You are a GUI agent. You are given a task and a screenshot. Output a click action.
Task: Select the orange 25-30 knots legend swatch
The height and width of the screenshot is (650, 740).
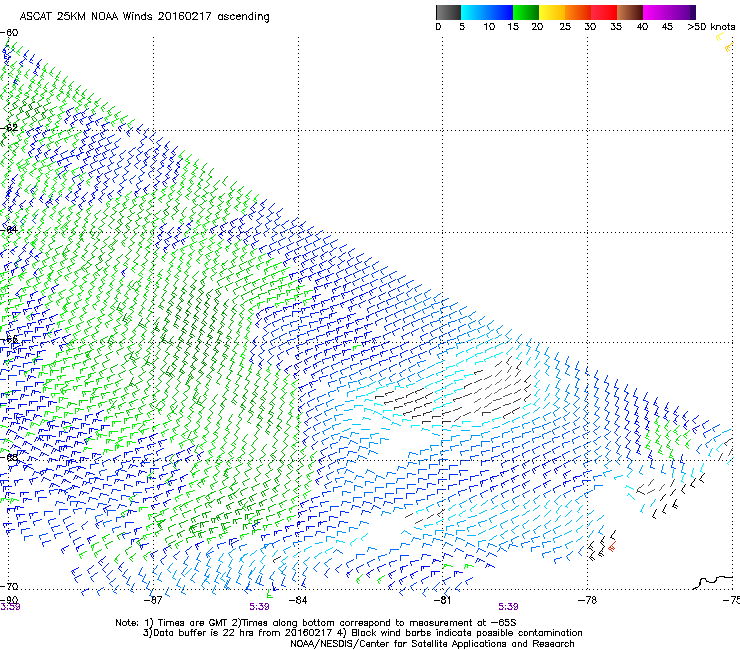[578, 12]
